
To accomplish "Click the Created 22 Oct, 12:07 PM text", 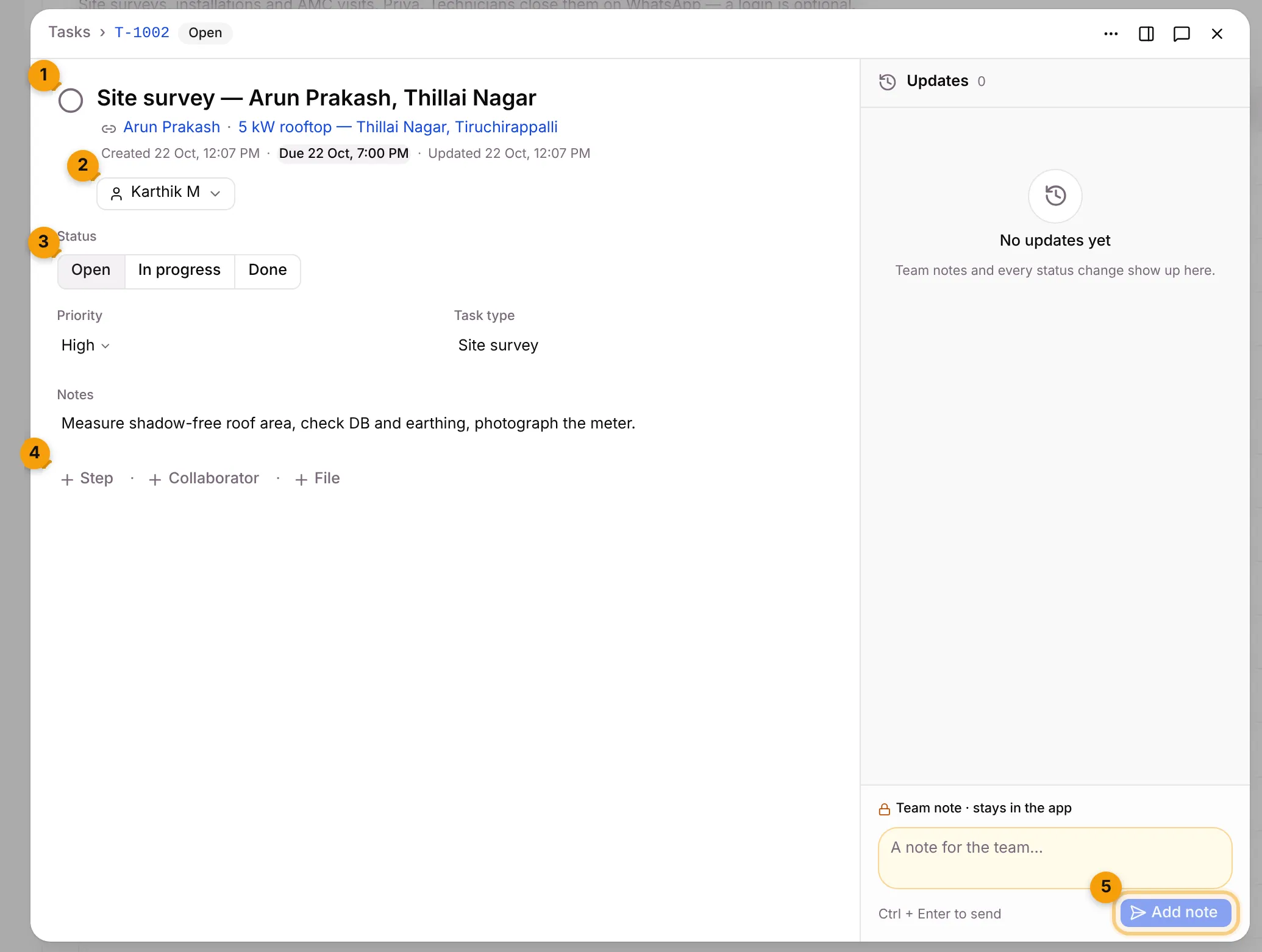I will [x=180, y=153].
